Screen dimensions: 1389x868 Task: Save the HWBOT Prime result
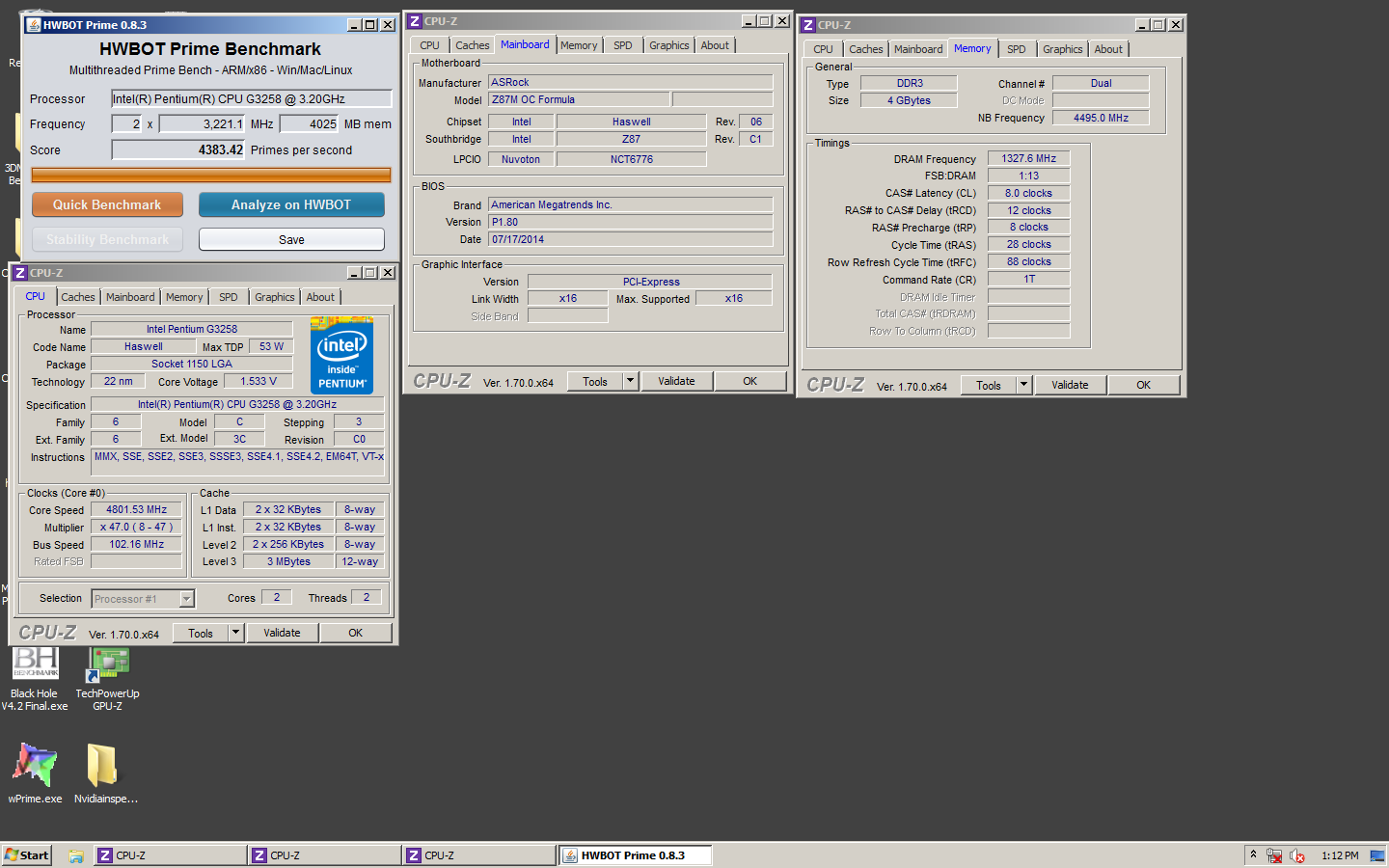click(x=291, y=239)
